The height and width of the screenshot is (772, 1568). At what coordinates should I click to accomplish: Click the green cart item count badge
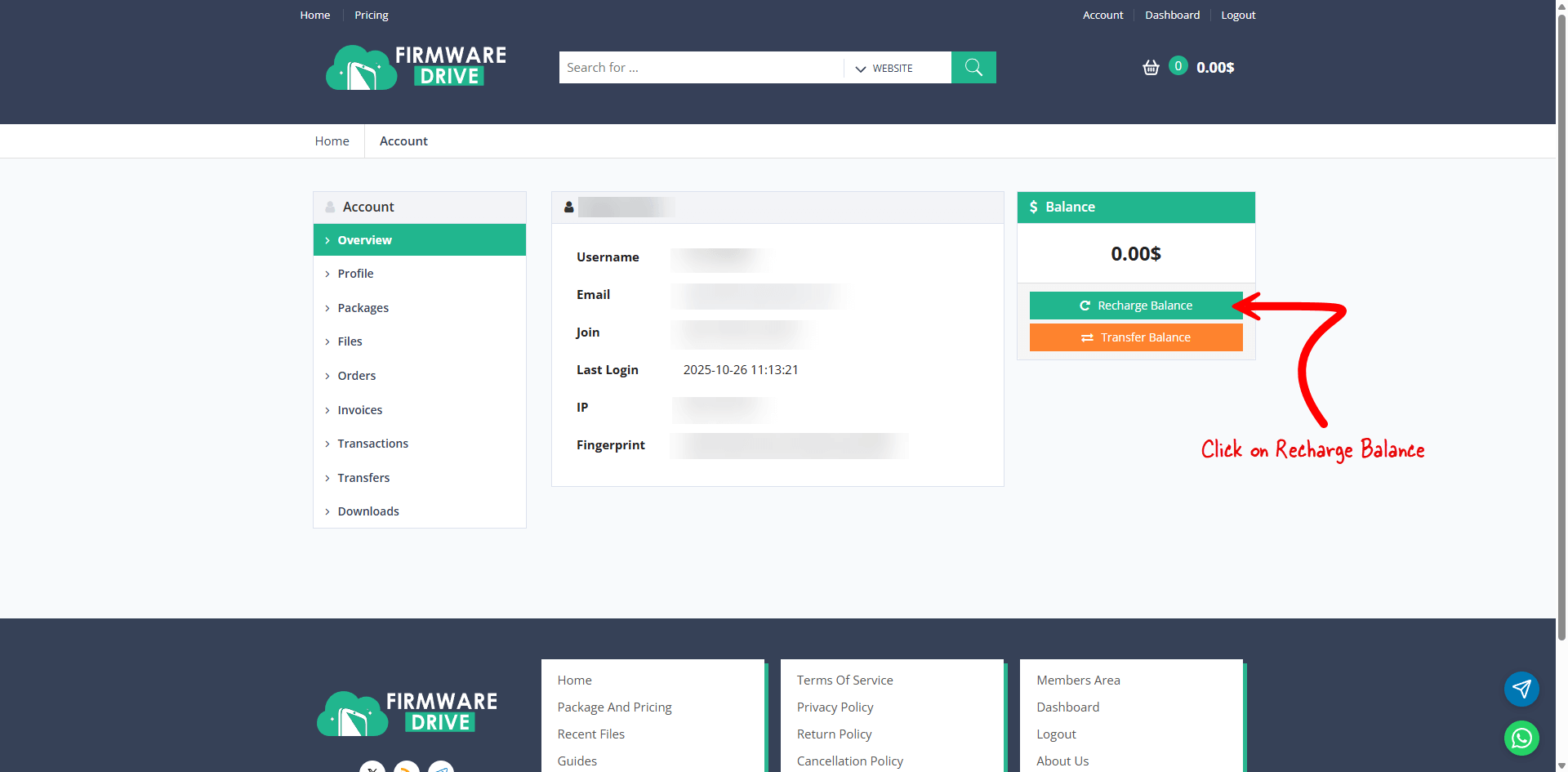point(1178,66)
